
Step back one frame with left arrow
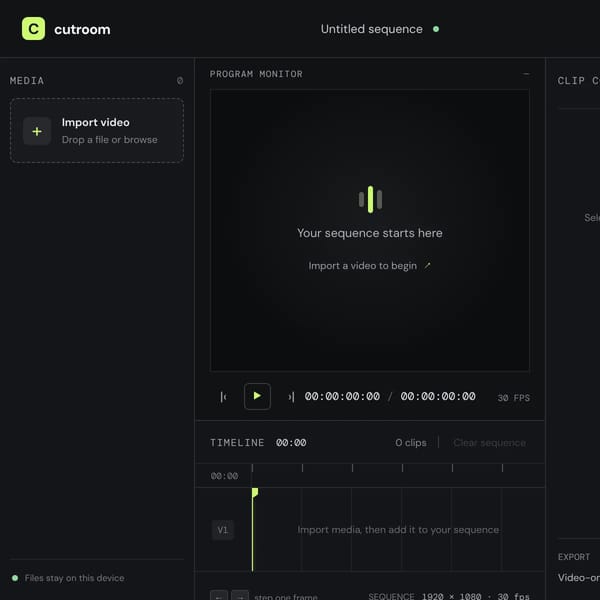click(219, 596)
